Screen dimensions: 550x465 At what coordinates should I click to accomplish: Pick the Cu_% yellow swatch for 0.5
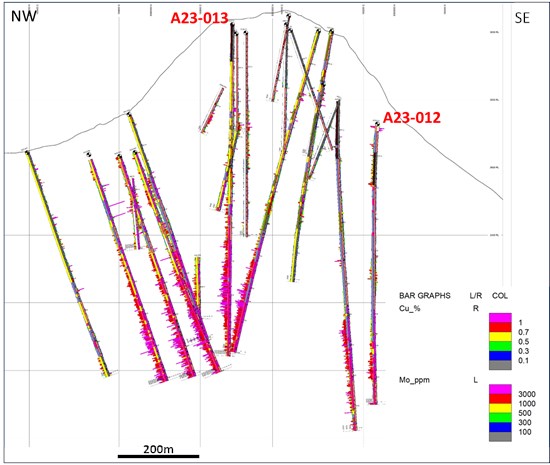tap(500, 337)
